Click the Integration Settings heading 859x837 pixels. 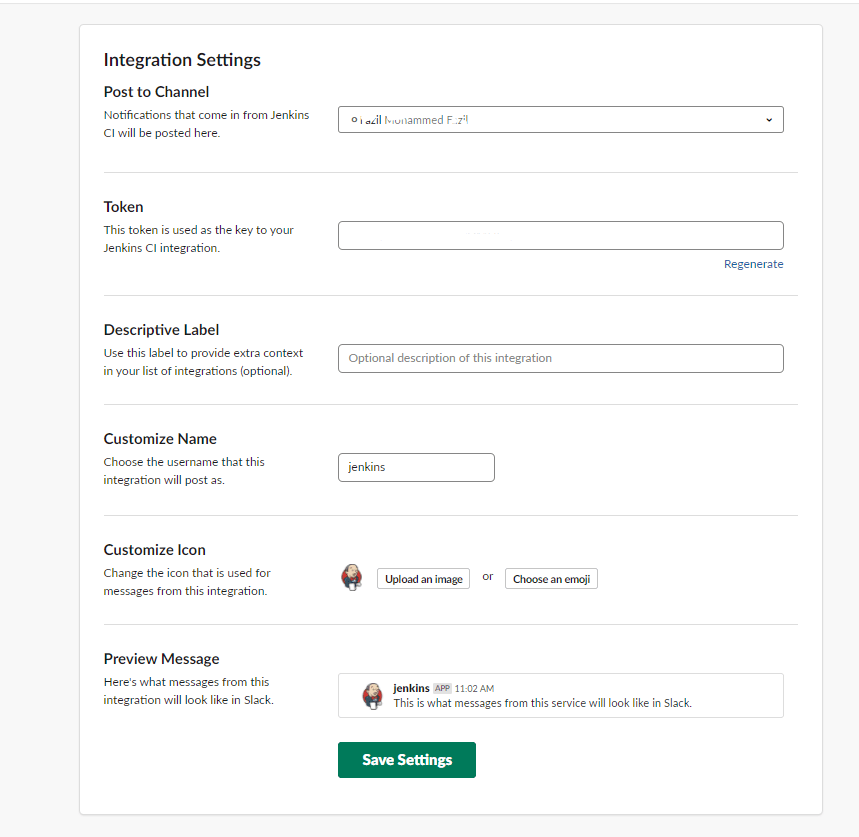click(x=182, y=60)
